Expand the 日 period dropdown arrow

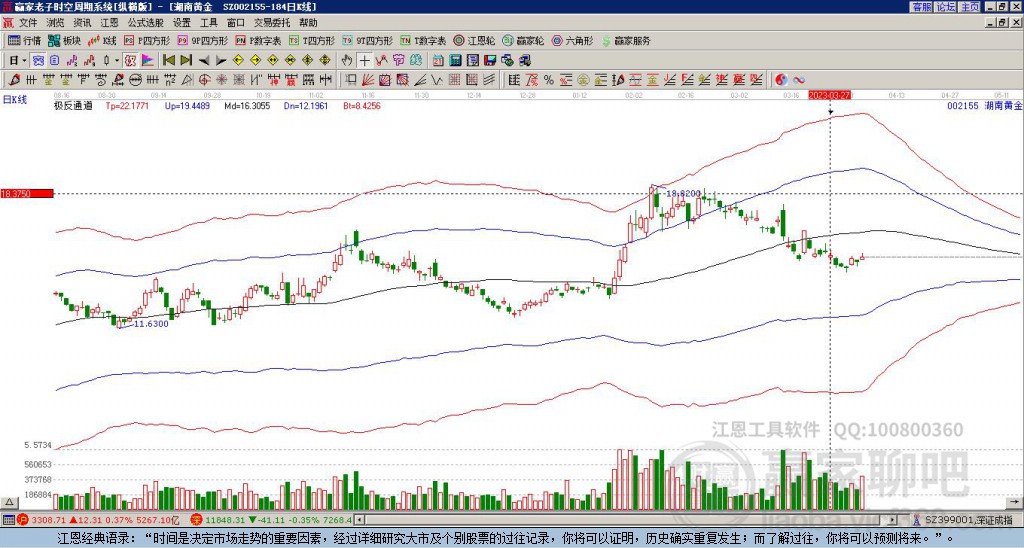[x=23, y=60]
